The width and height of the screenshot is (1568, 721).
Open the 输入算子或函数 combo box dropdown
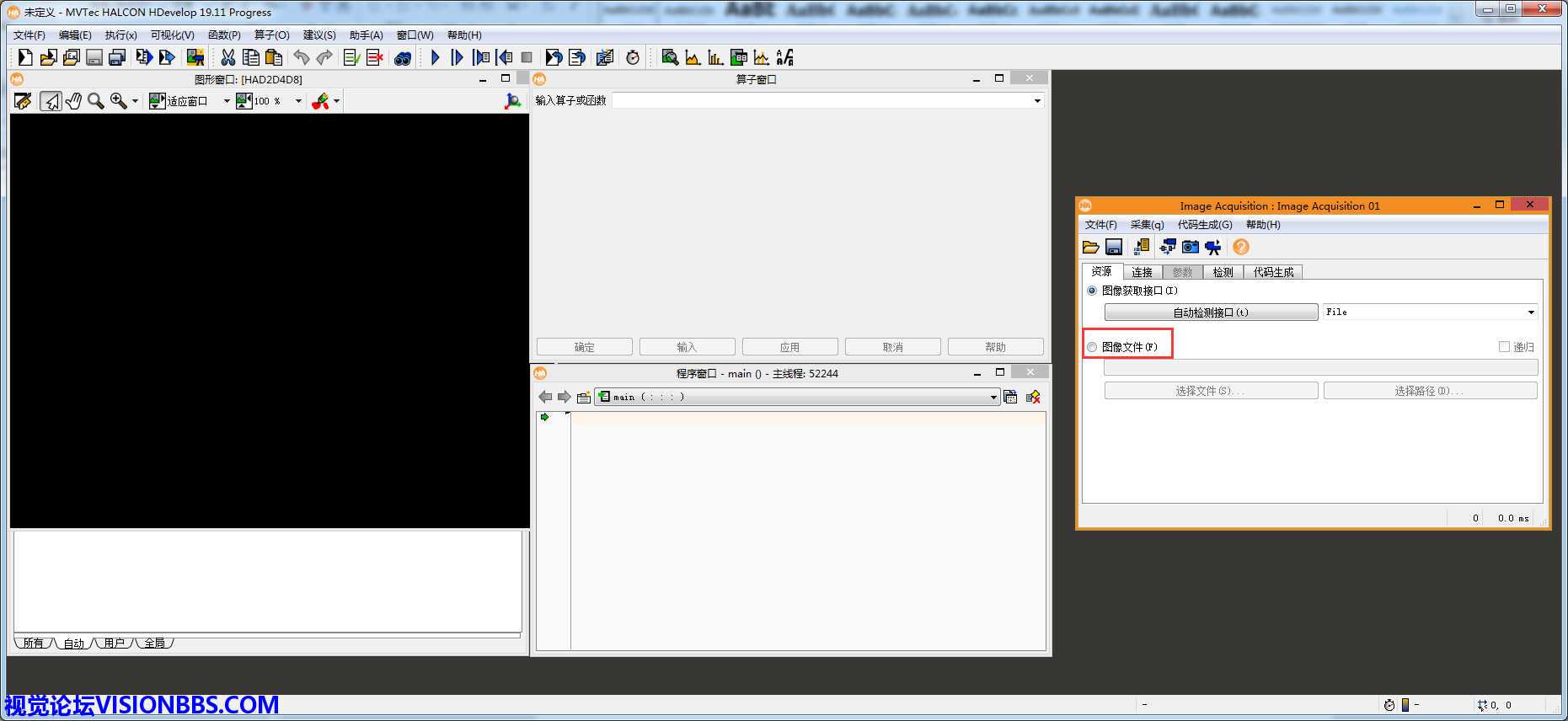[x=1037, y=101]
